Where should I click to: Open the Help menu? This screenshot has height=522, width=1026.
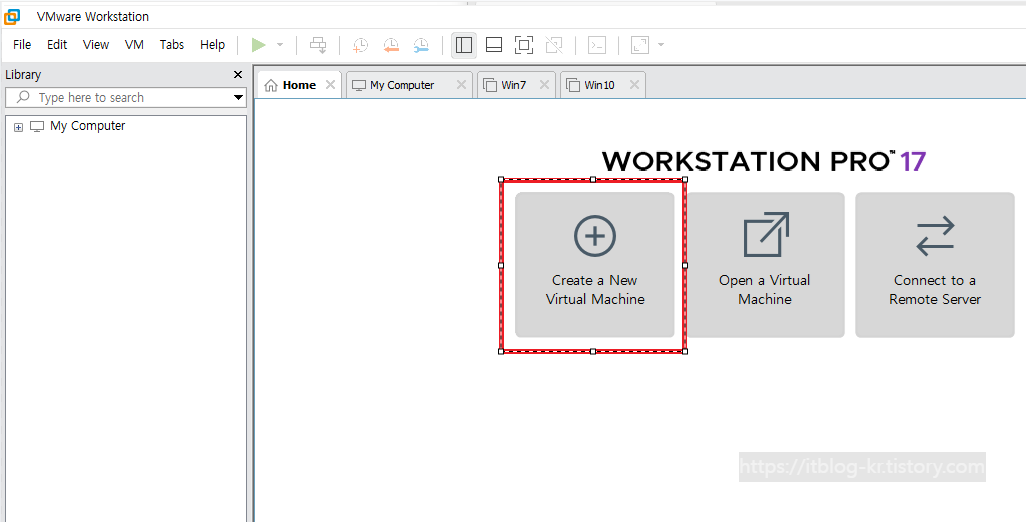coord(213,44)
